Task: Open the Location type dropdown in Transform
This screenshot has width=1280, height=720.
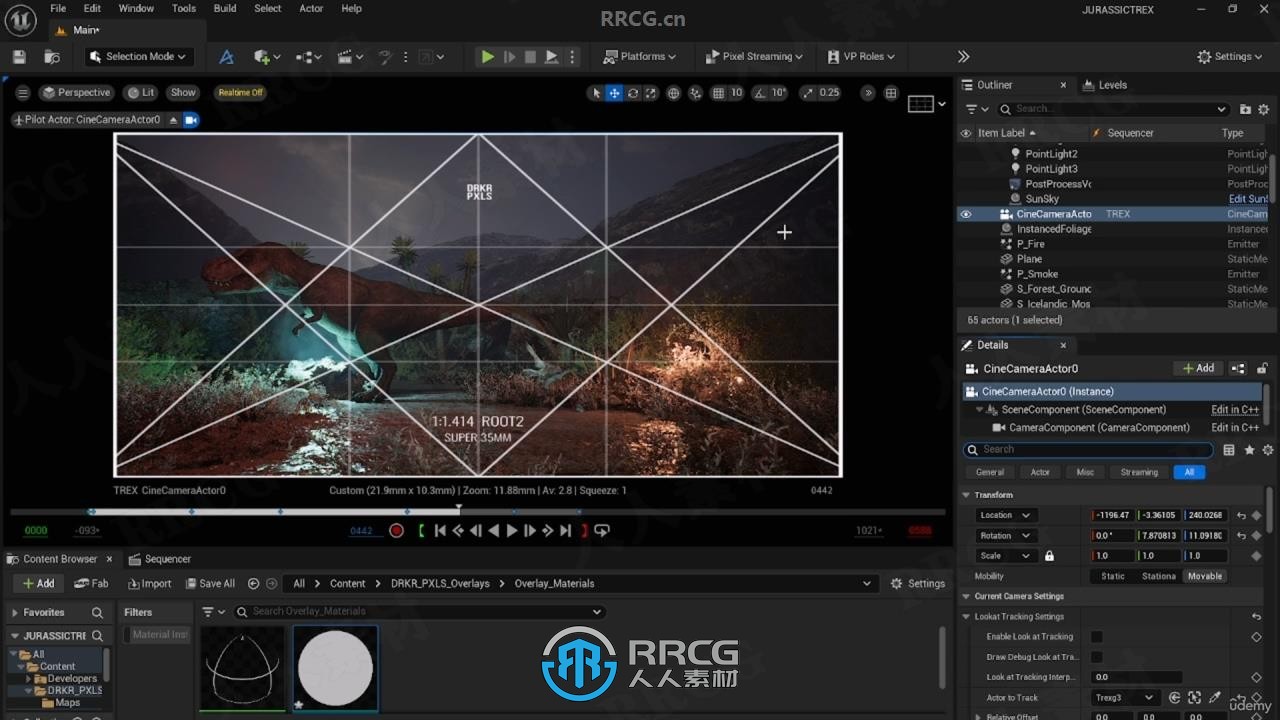Action: pyautogui.click(x=1006, y=515)
